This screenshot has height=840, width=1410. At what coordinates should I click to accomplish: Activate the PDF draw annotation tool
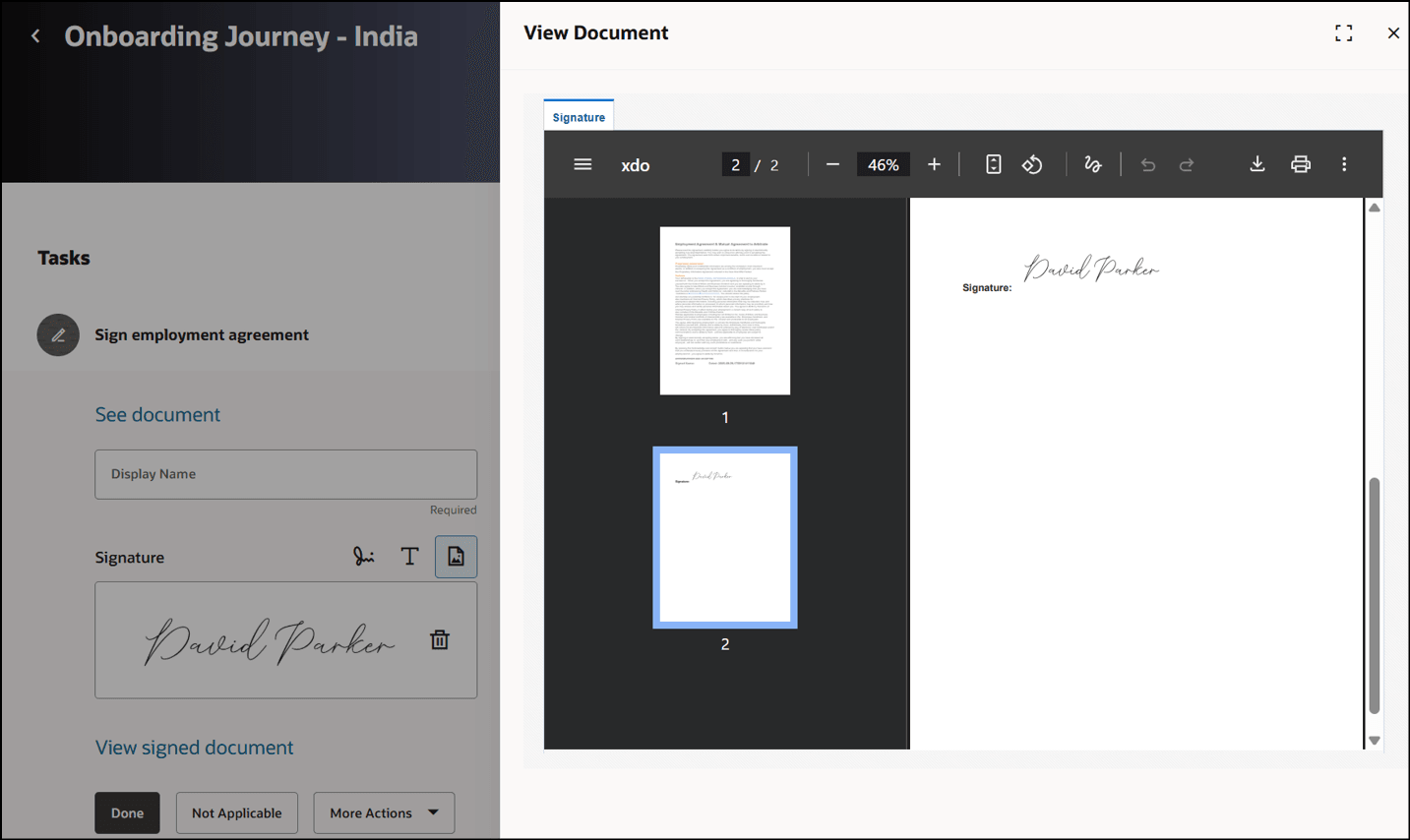1092,164
